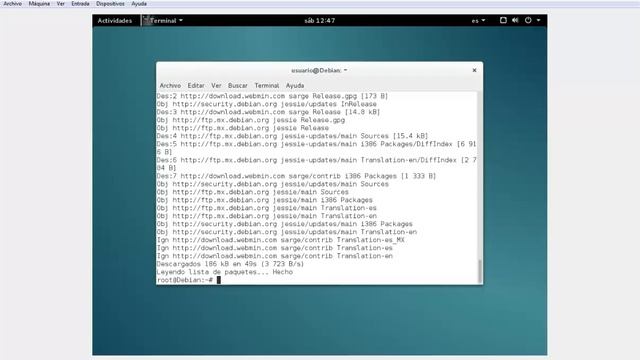Click the 'jessie/main Translation-es' line
Image resolution: width=640 pixels, height=360 pixels.
tap(267, 208)
